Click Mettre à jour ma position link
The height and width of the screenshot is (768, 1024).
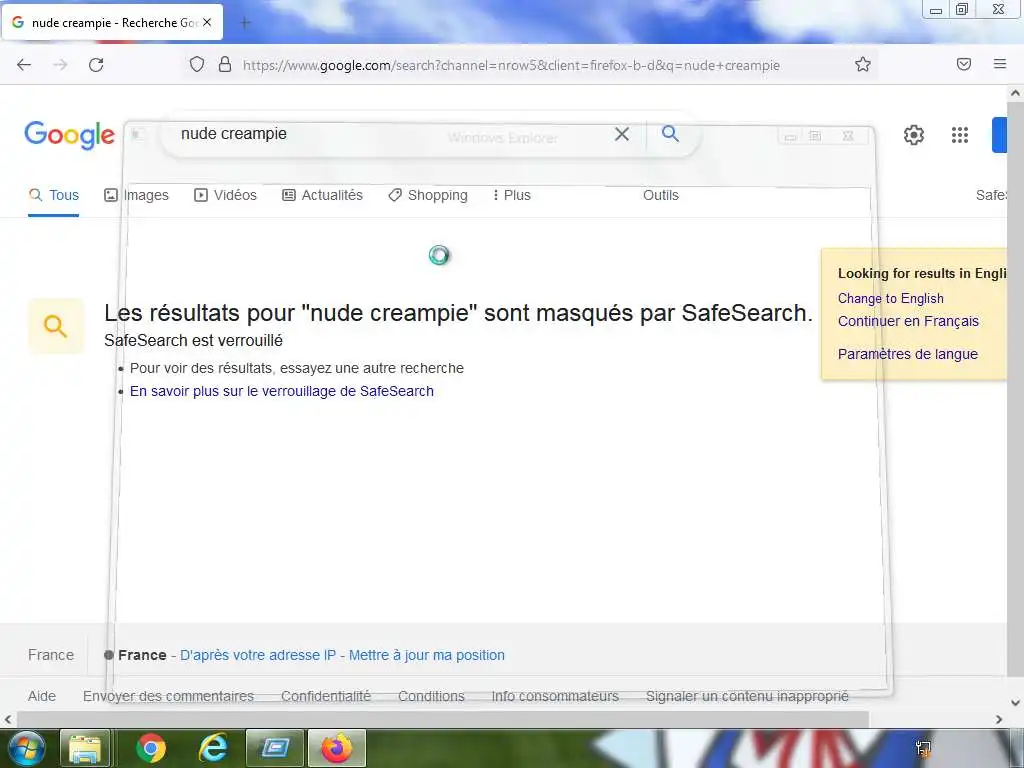click(x=426, y=655)
